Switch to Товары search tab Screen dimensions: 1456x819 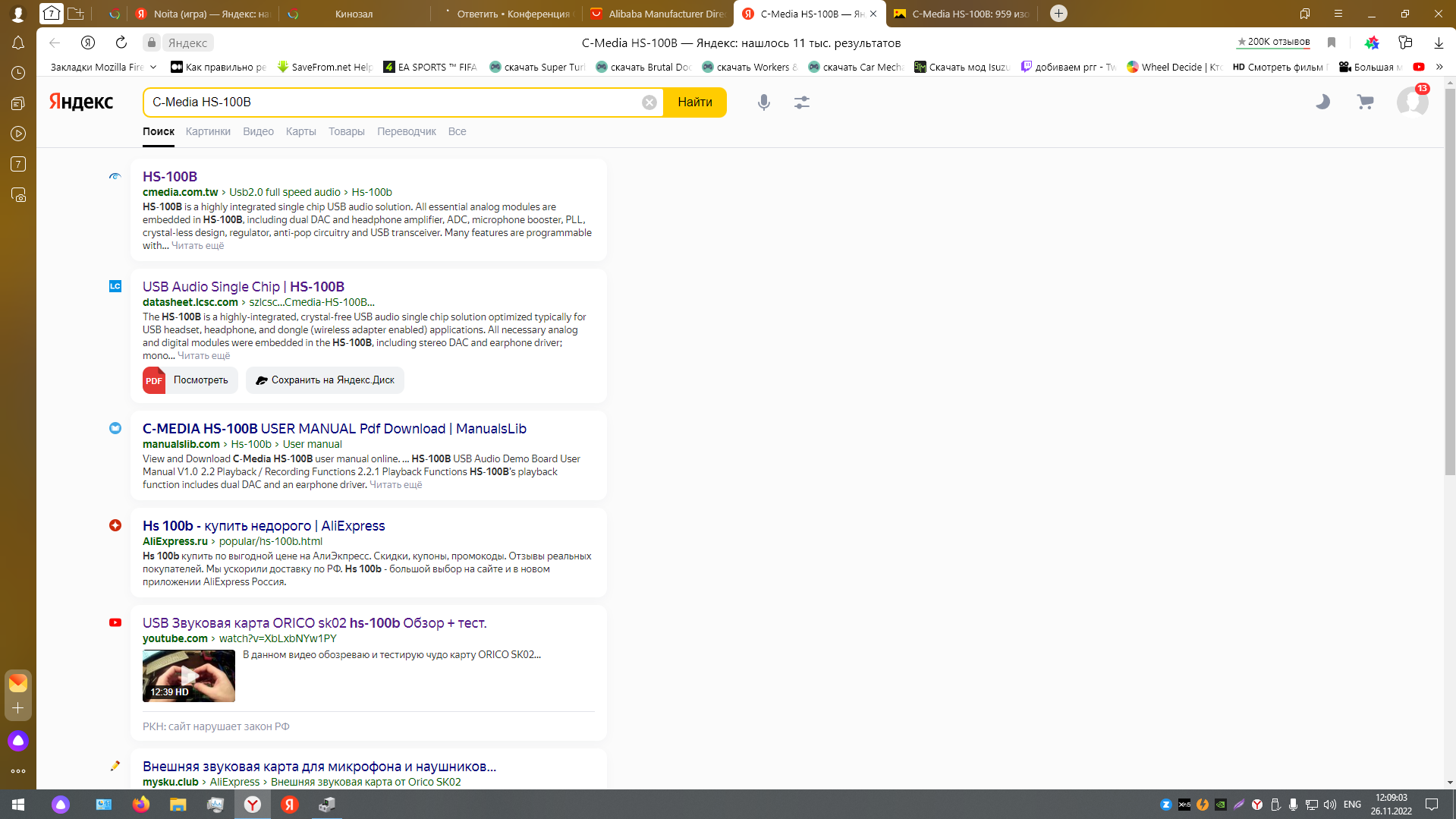(347, 131)
